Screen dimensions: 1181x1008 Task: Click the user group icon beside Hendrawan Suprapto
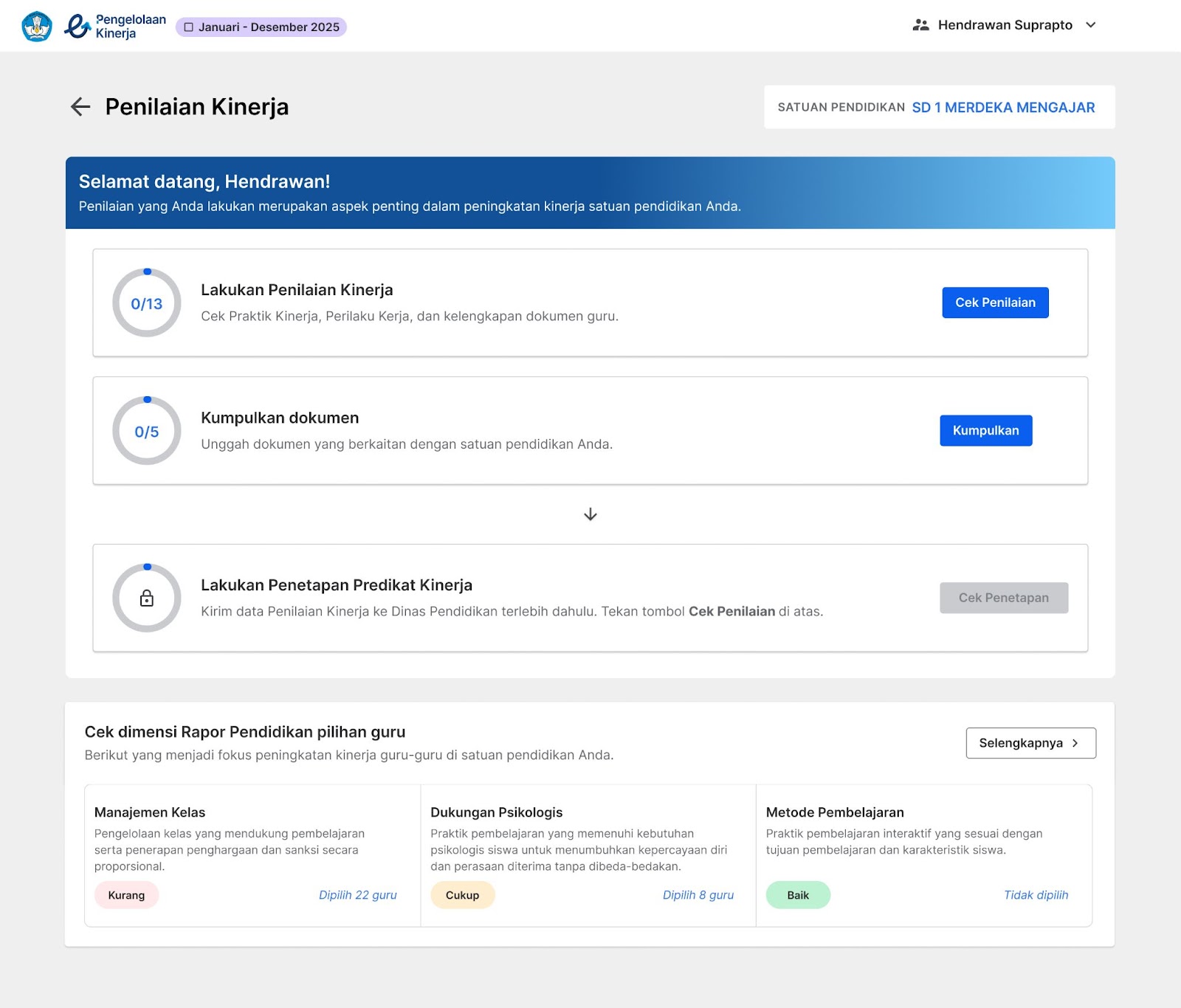tap(920, 25)
